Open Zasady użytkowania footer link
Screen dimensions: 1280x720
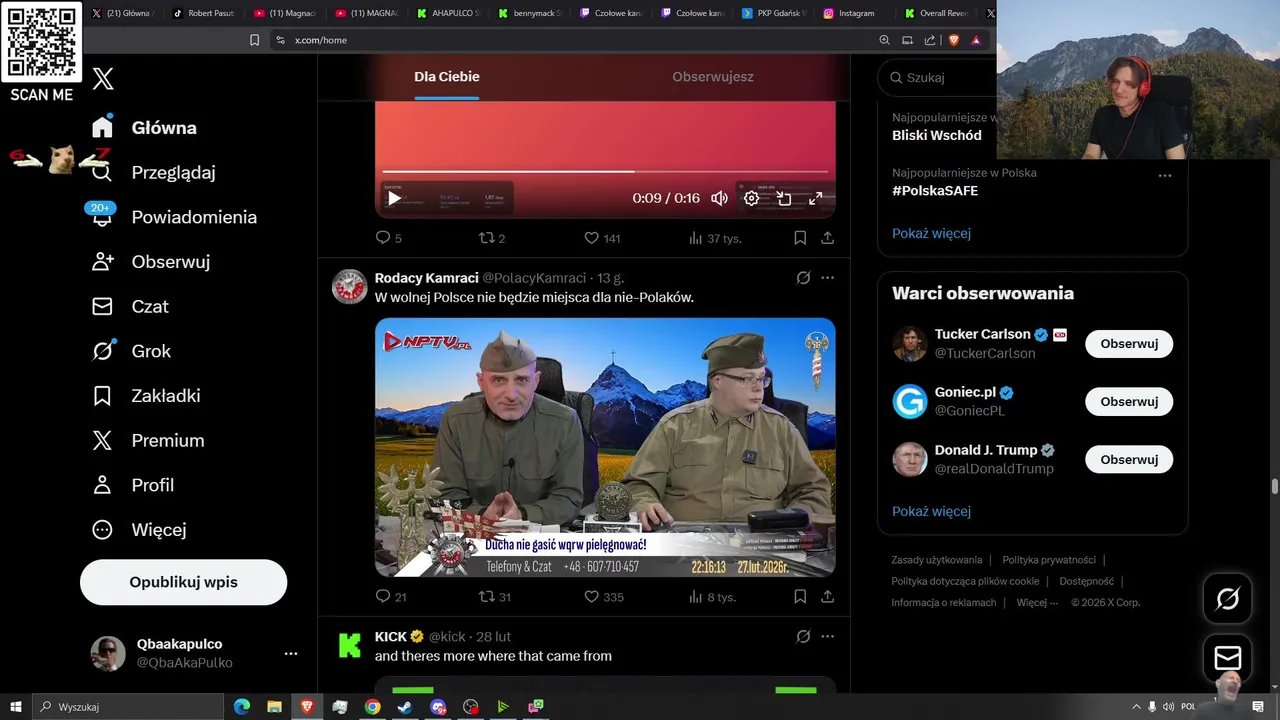[x=937, y=560]
